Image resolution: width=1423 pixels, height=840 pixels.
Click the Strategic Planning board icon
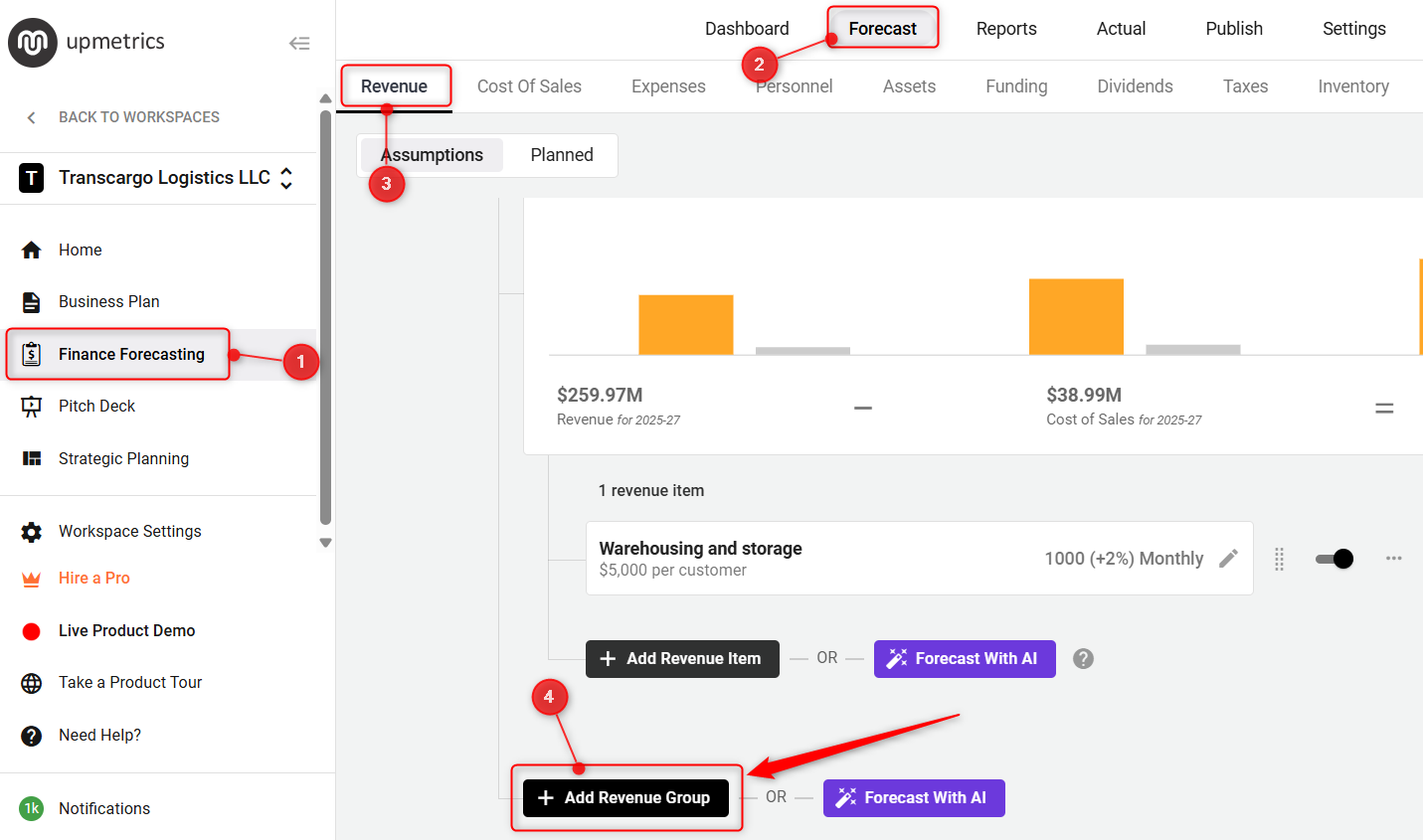(32, 458)
